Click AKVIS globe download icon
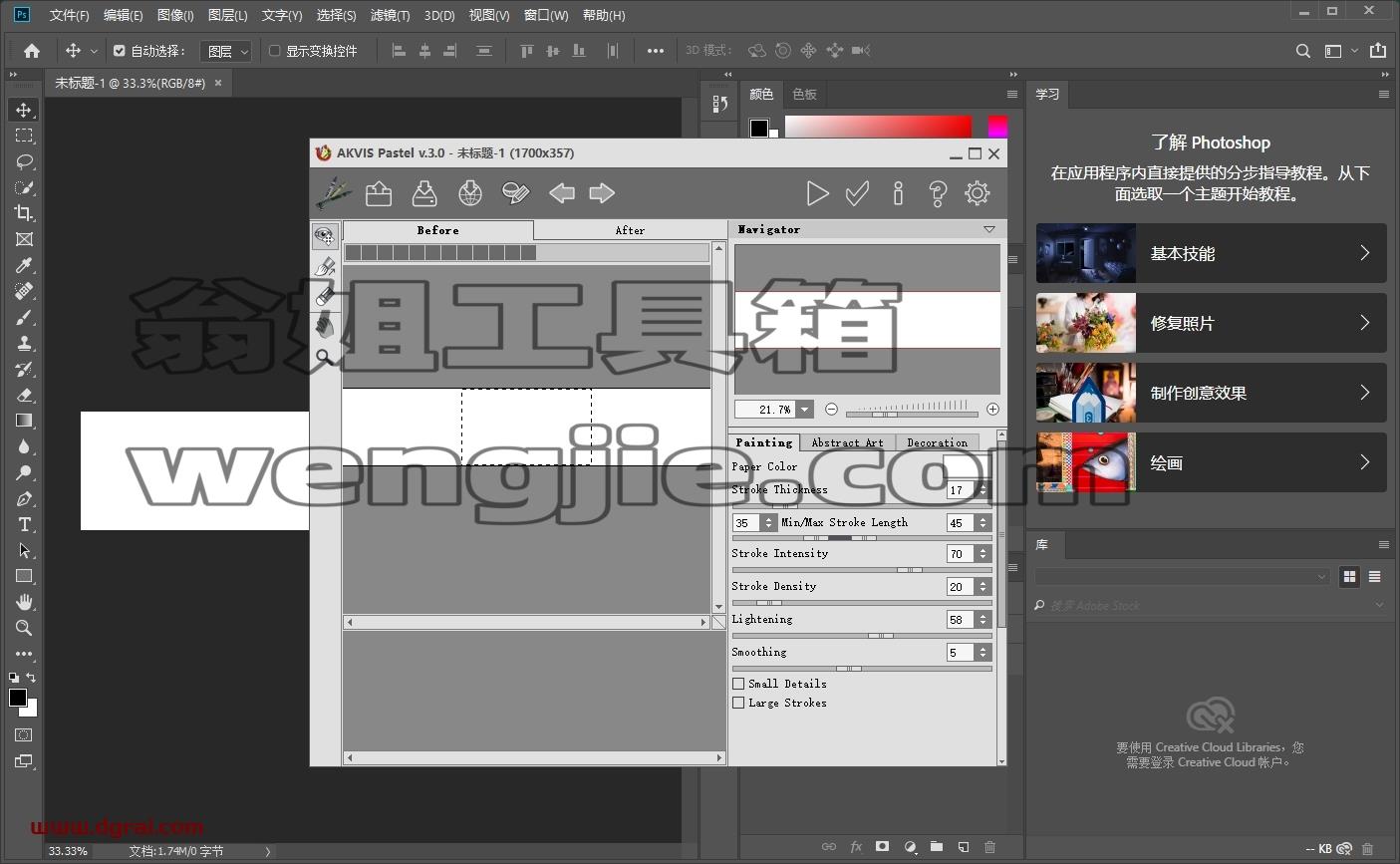This screenshot has height=864, width=1400. 470,193
